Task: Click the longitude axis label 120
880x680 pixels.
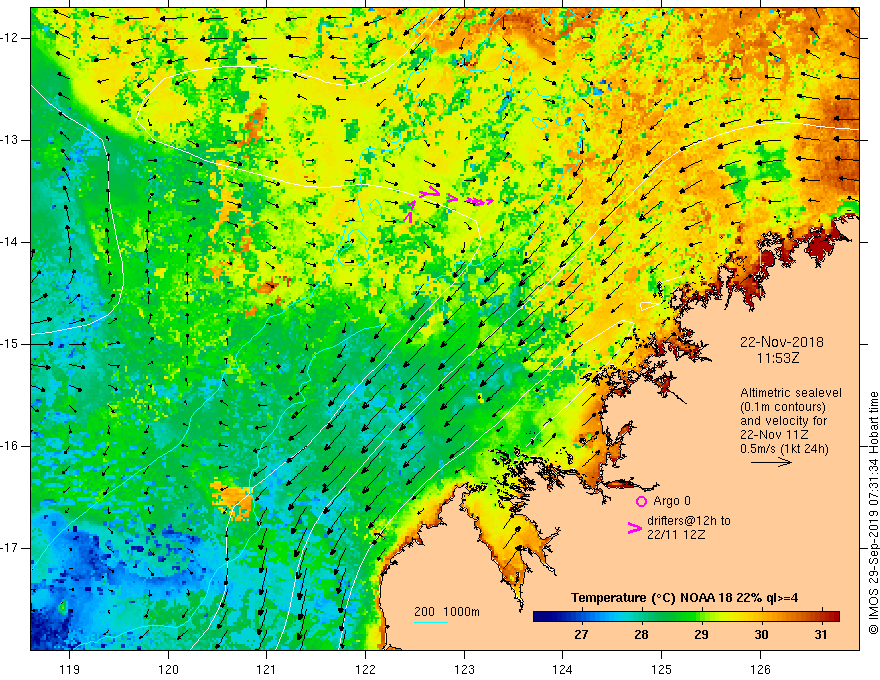Action: (168, 669)
